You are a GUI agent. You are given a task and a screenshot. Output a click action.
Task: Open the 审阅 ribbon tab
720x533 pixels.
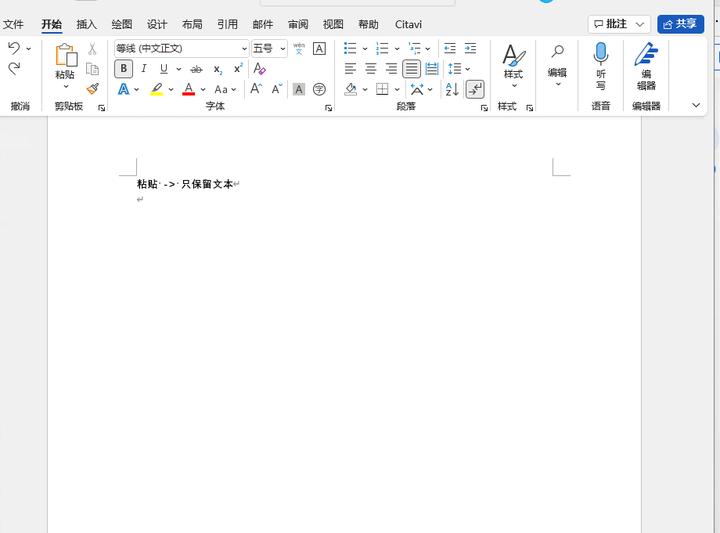click(x=298, y=24)
